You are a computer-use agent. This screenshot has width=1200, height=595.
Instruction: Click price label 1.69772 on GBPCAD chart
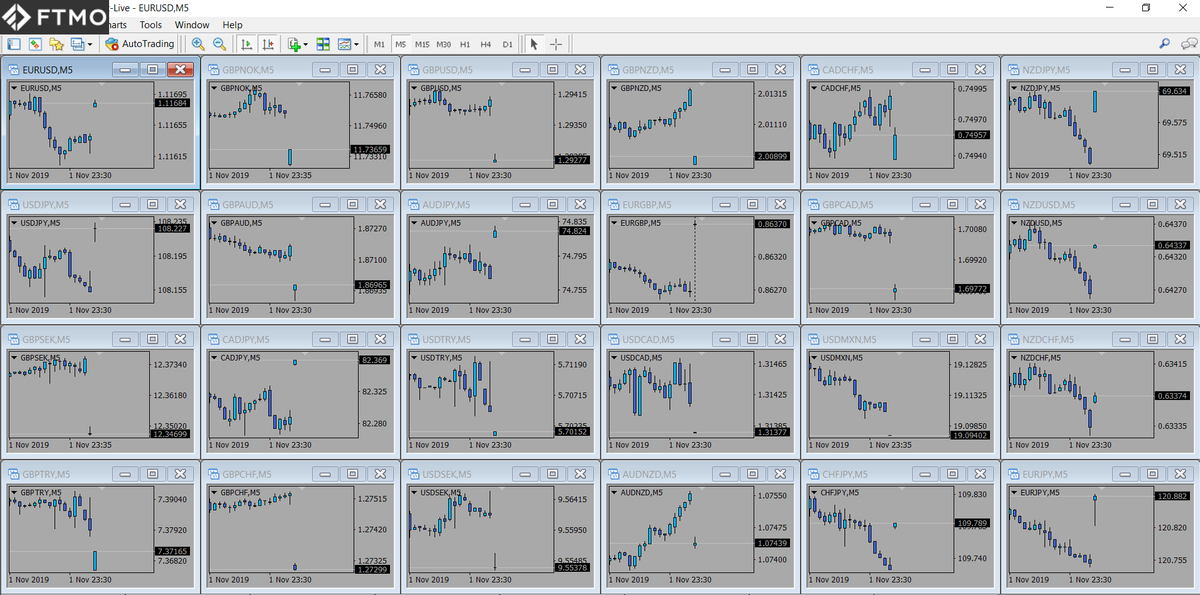point(973,289)
